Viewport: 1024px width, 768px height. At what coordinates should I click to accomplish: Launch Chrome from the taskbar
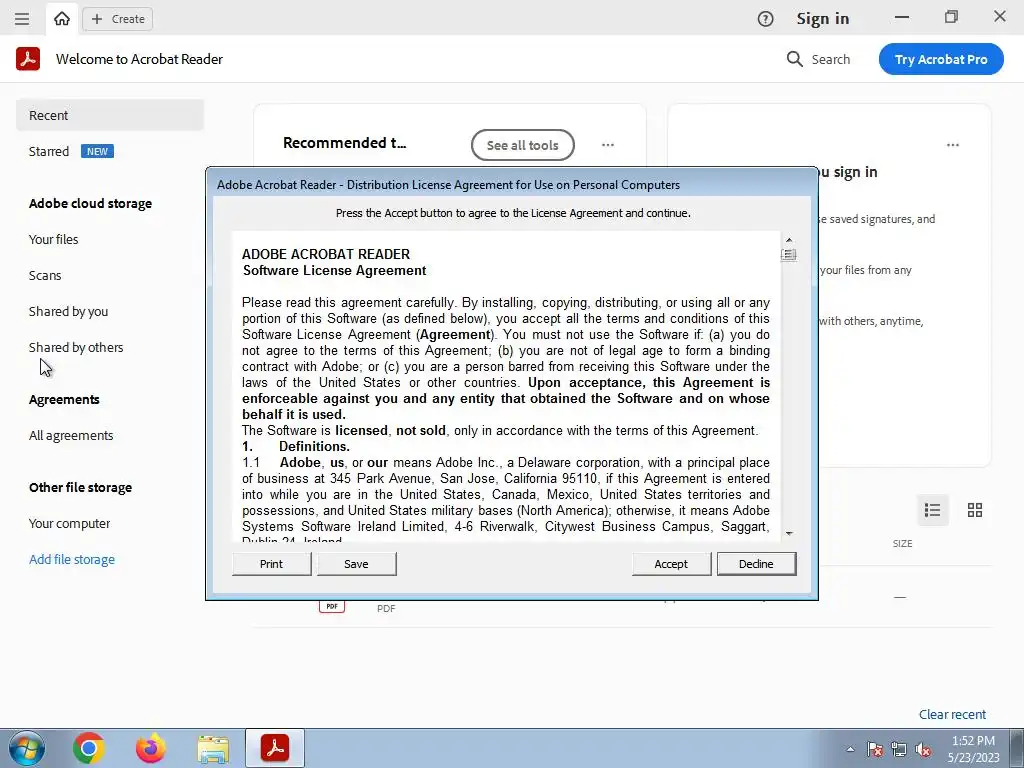point(89,748)
